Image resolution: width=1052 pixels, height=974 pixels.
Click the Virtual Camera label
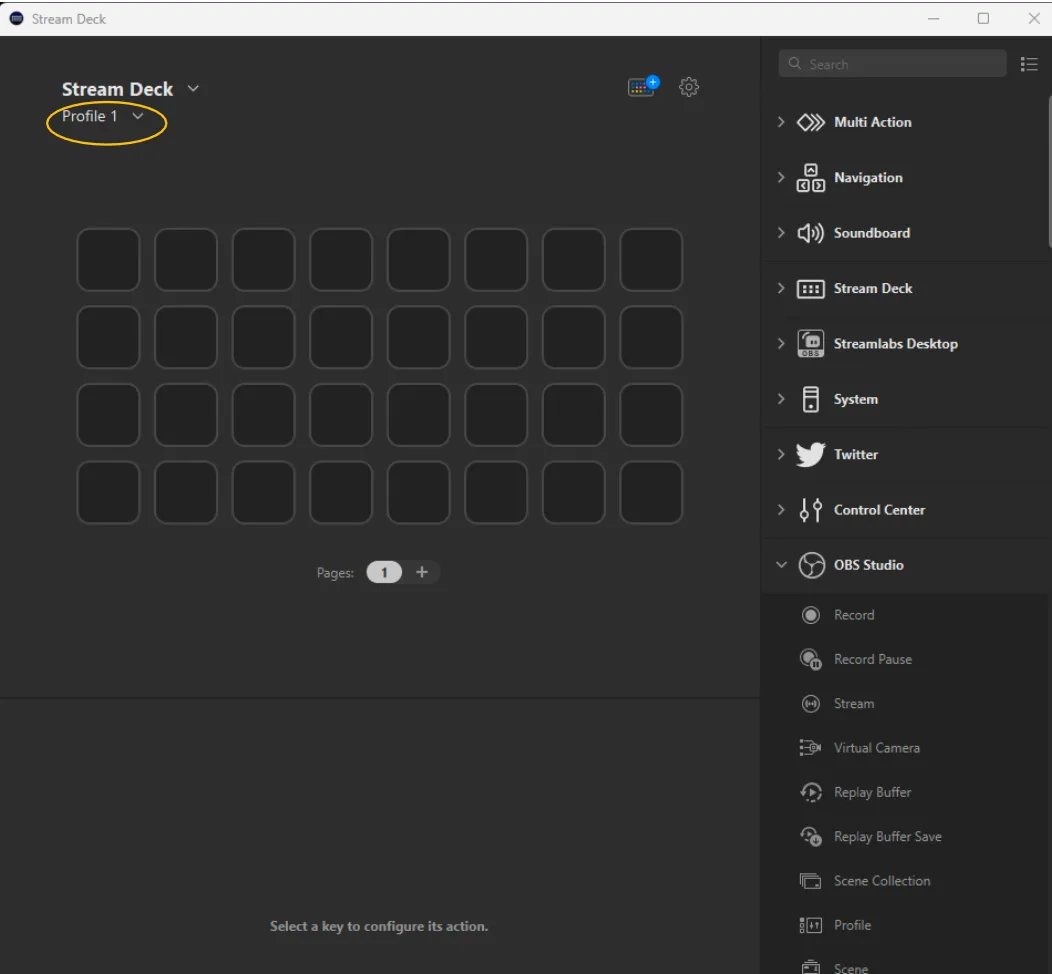pyautogui.click(x=877, y=748)
